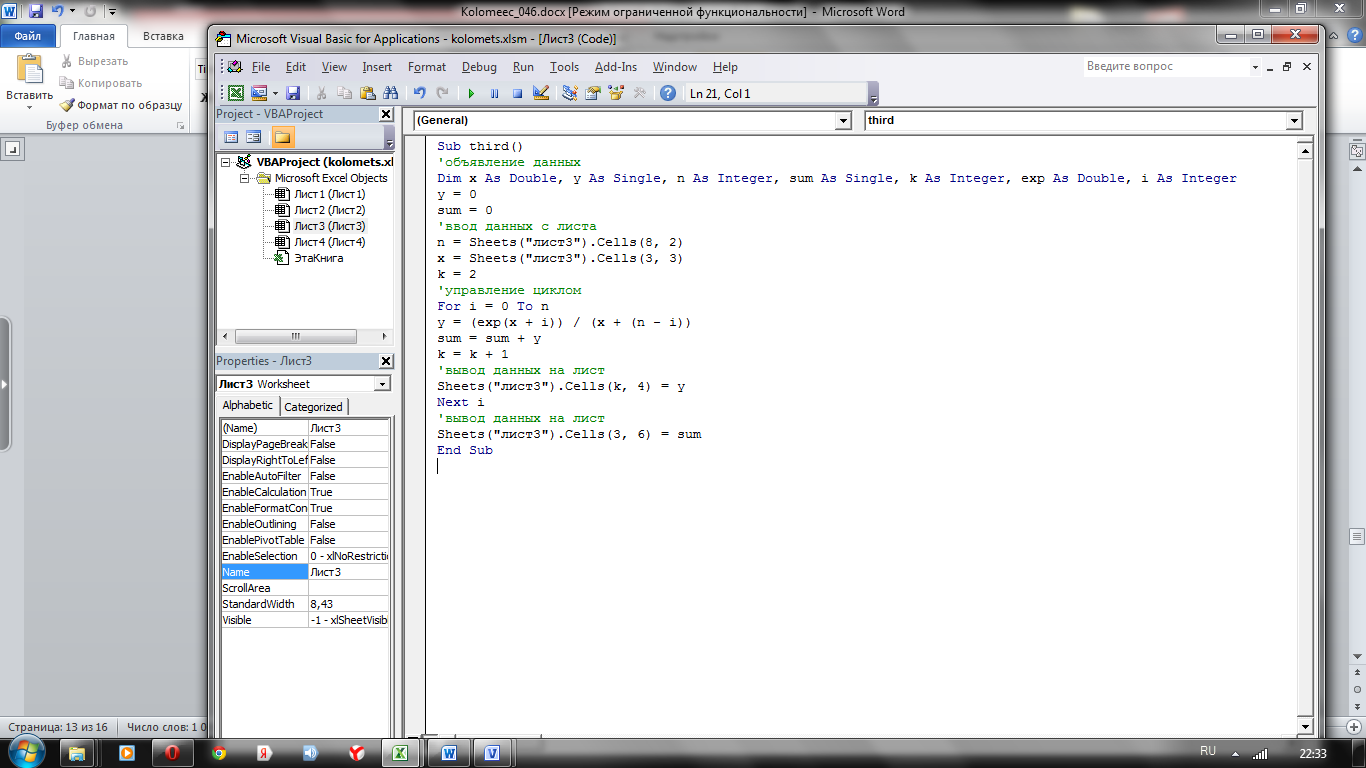Click the Break pause icon
The image size is (1366, 768).
coord(494,93)
